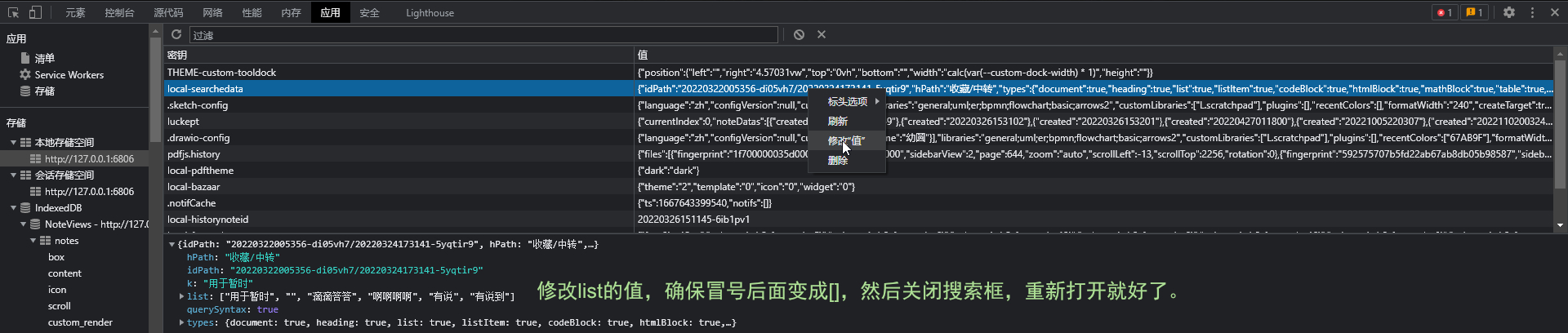The image size is (1568, 333).
Task: Open the Service Workers item
Action: [69, 74]
